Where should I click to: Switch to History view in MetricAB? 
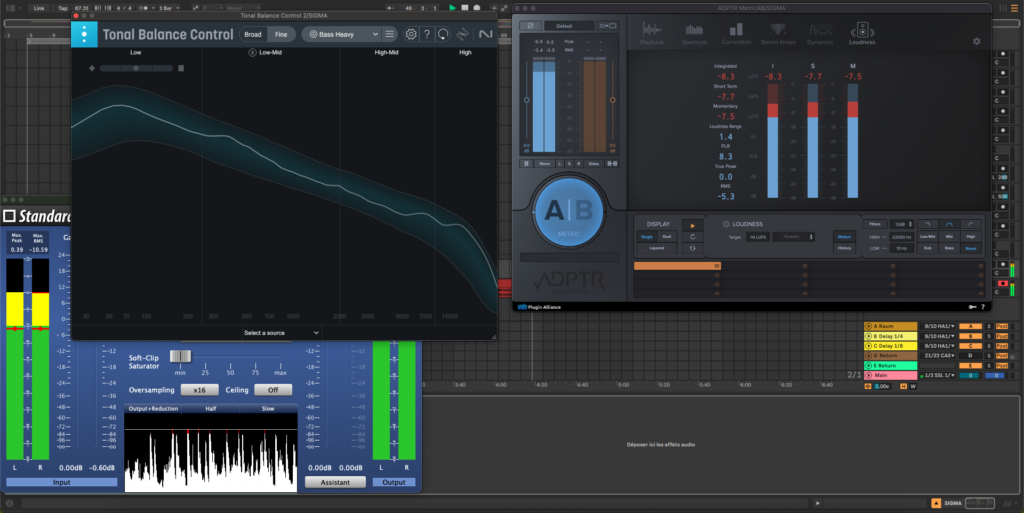[844, 248]
